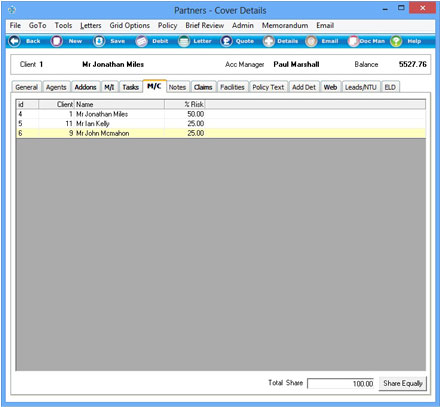The height and width of the screenshot is (407, 441).
Task: Click the Save toolbar icon
Action: (99, 41)
